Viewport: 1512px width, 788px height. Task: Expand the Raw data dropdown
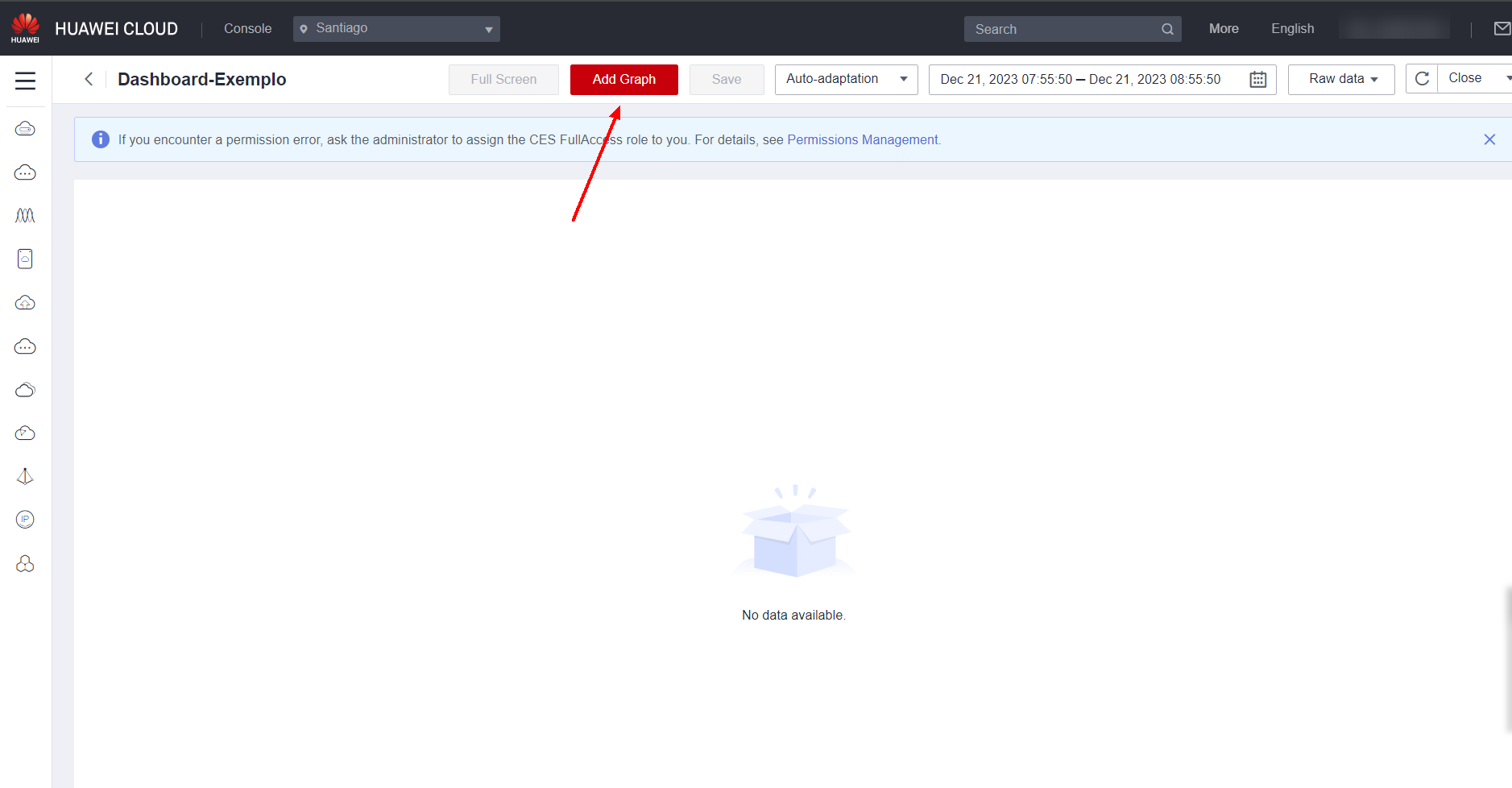[x=1341, y=79]
